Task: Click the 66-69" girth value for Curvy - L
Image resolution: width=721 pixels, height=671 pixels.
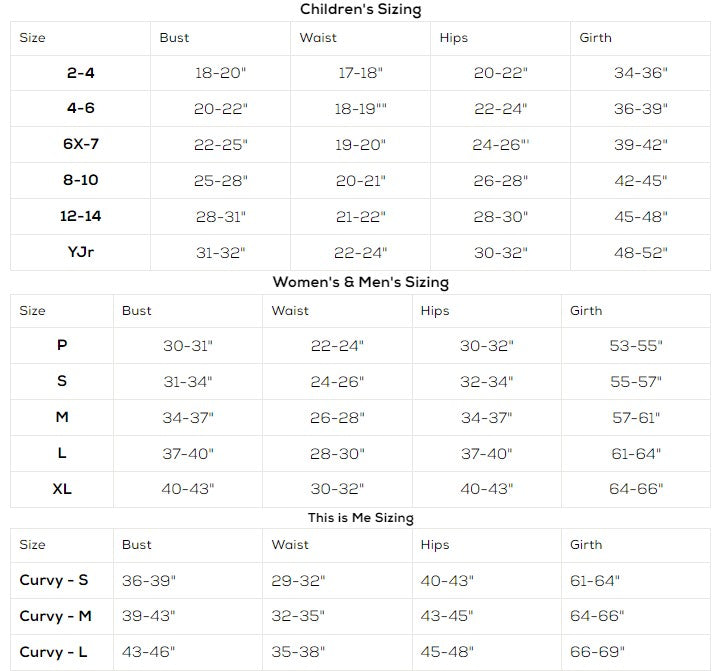Action: click(x=597, y=652)
